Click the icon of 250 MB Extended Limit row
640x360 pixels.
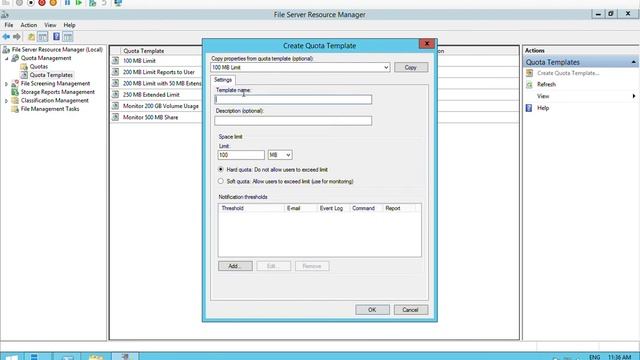(x=116, y=94)
